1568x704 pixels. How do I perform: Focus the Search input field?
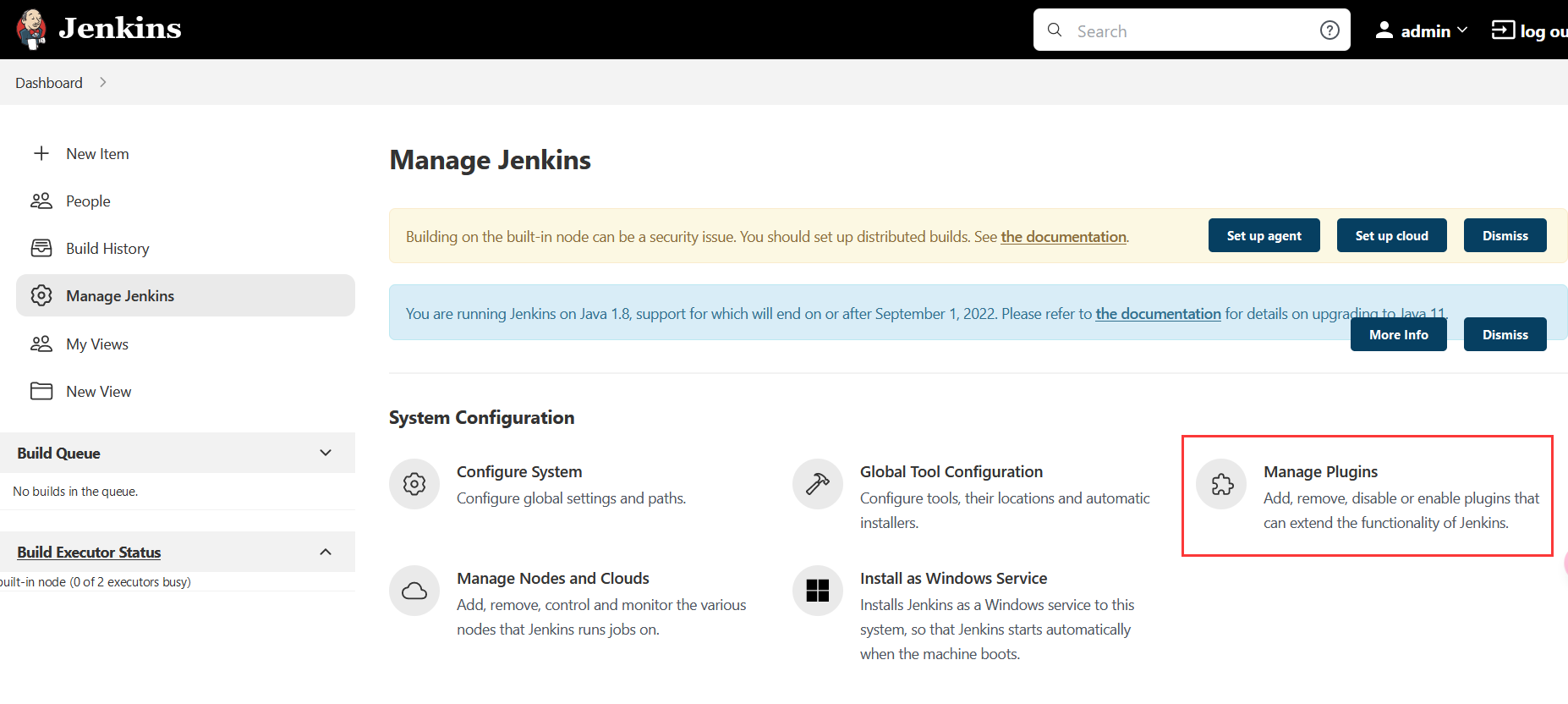point(1191,30)
